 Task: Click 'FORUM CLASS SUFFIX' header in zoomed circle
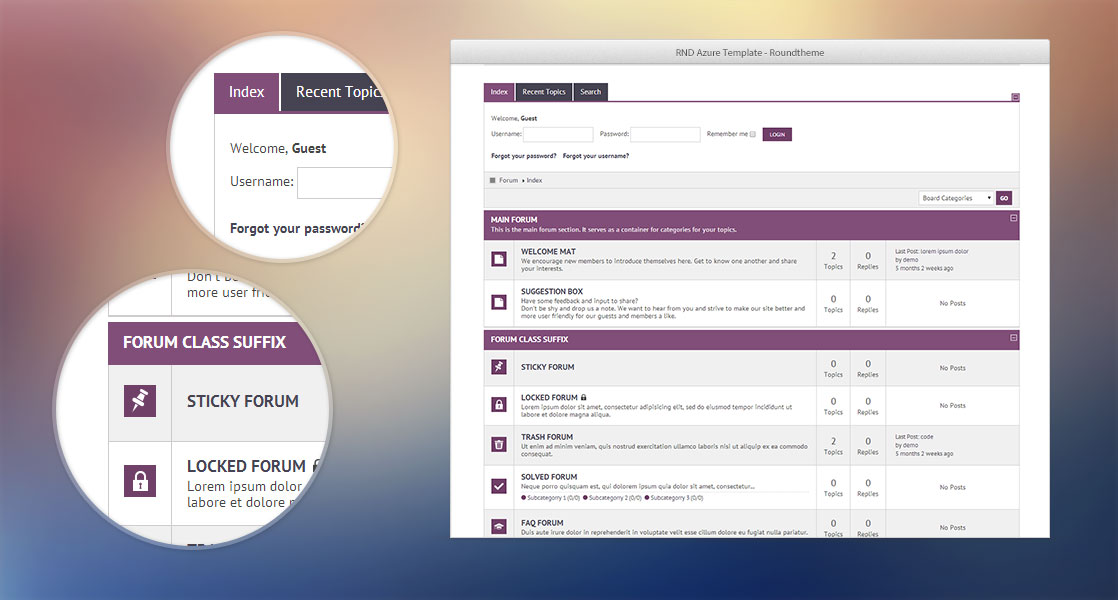click(x=205, y=342)
